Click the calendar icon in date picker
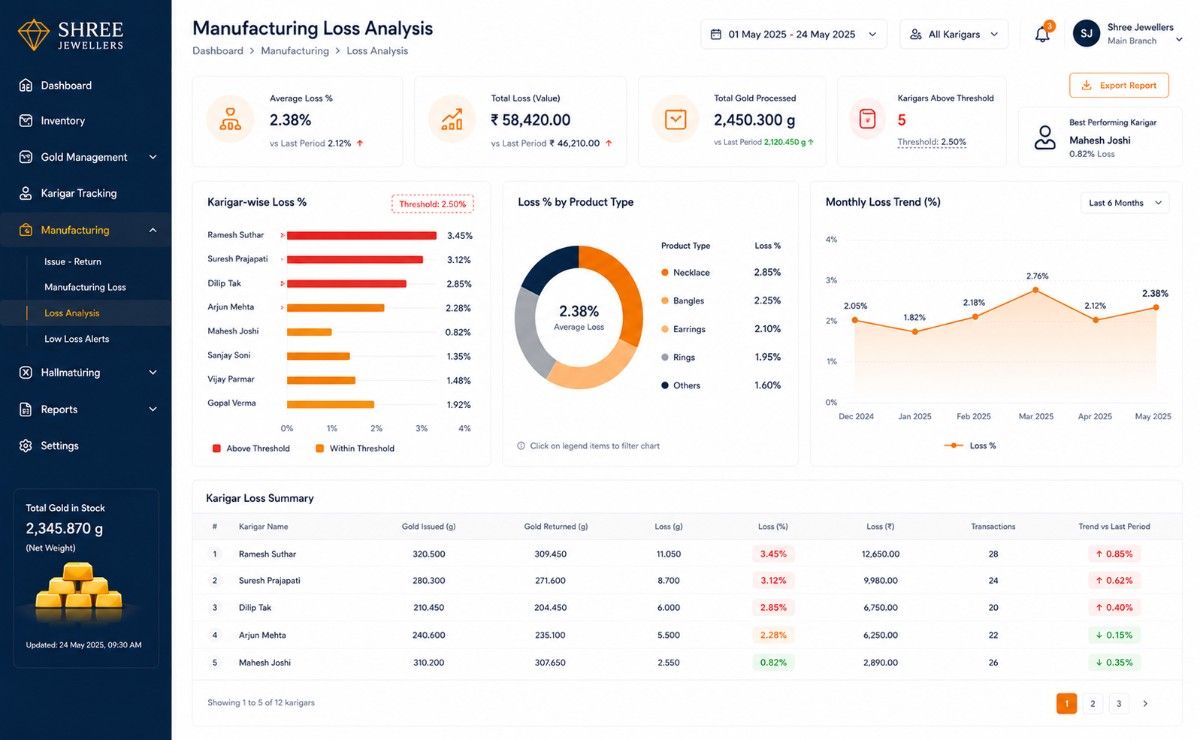Screen dimensions: 1200x740 pyautogui.click(x=716, y=34)
